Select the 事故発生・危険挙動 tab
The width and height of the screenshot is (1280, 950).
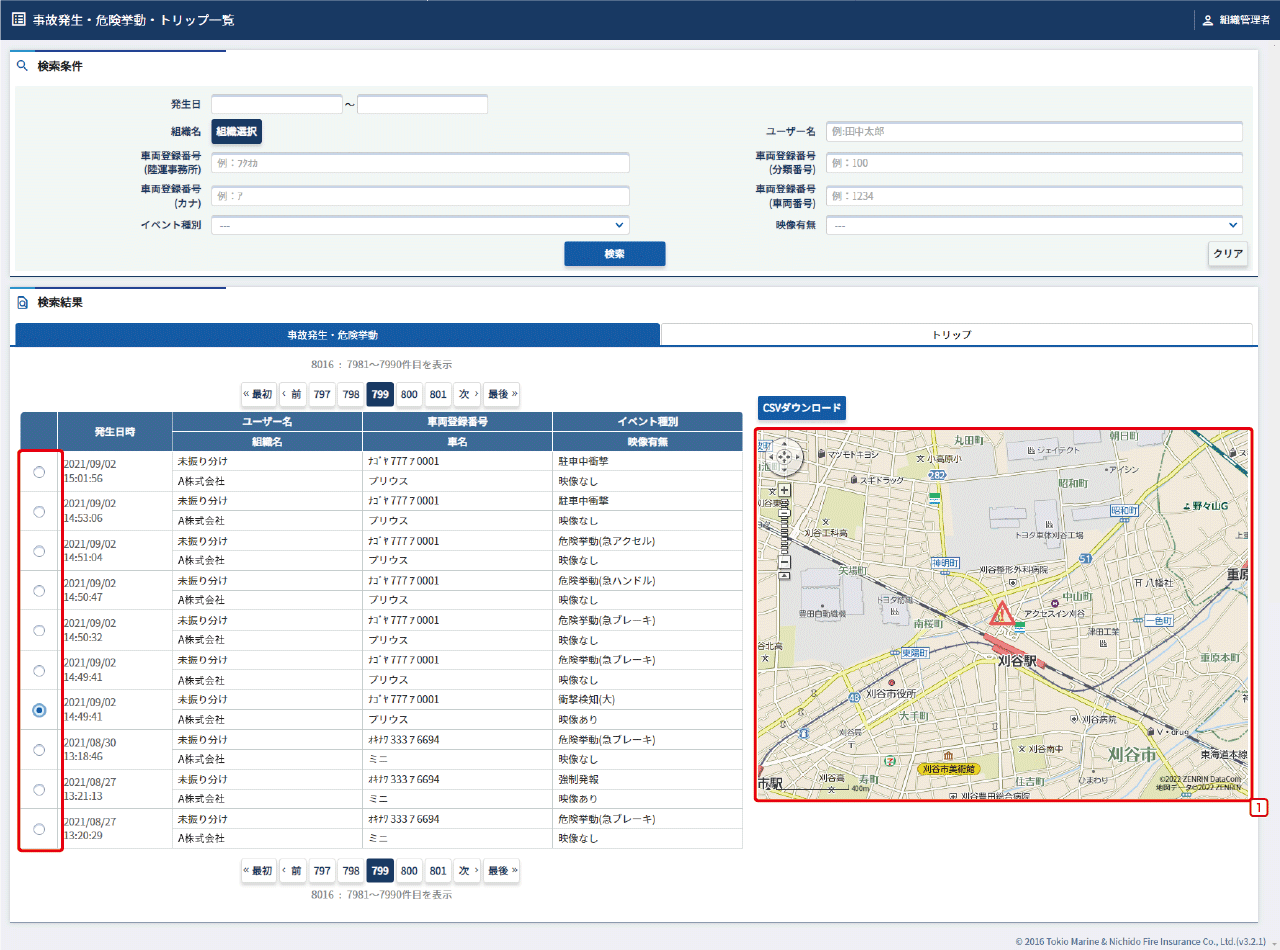click(x=337, y=335)
